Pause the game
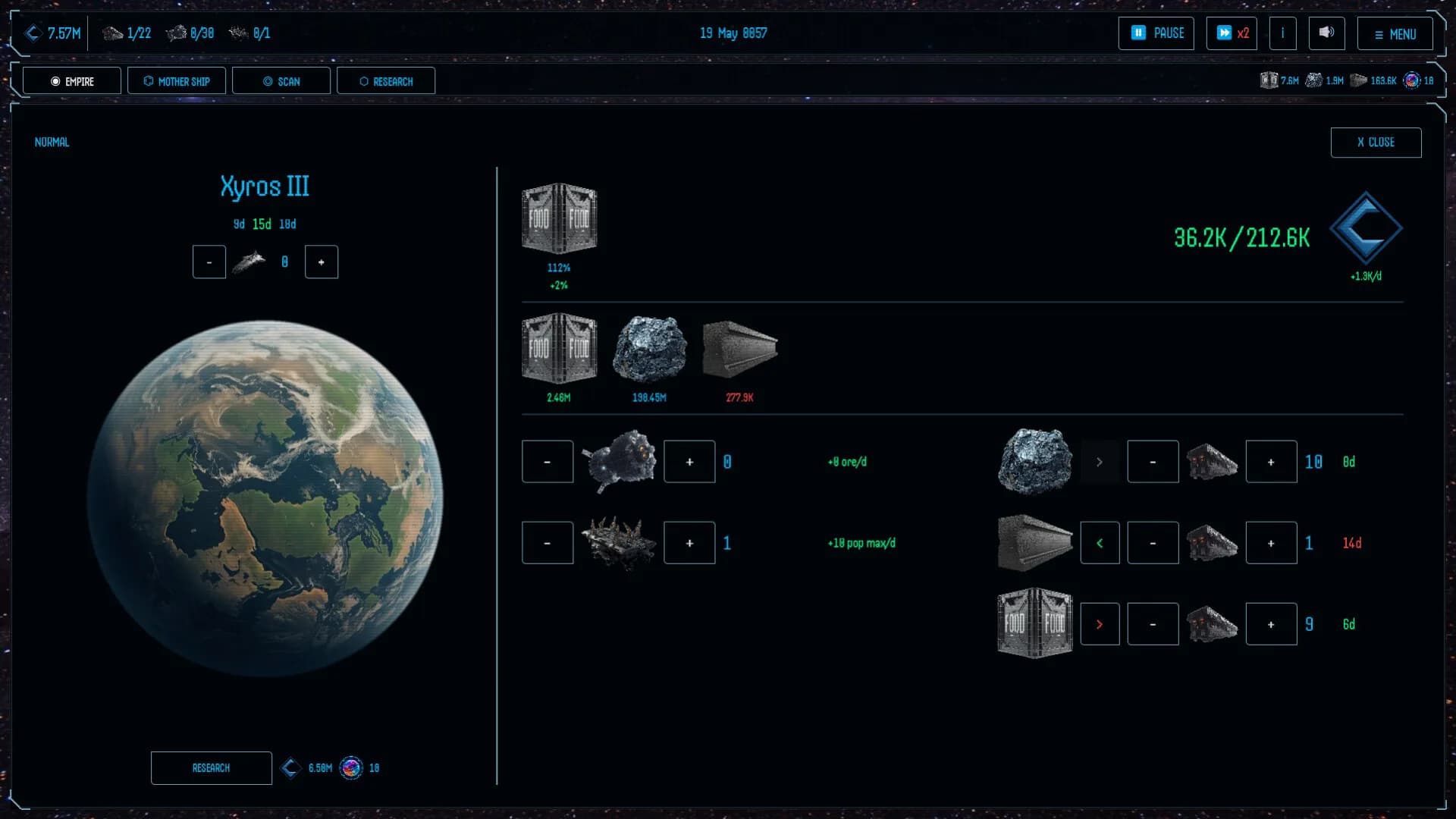The height and width of the screenshot is (819, 1456). [x=1156, y=33]
